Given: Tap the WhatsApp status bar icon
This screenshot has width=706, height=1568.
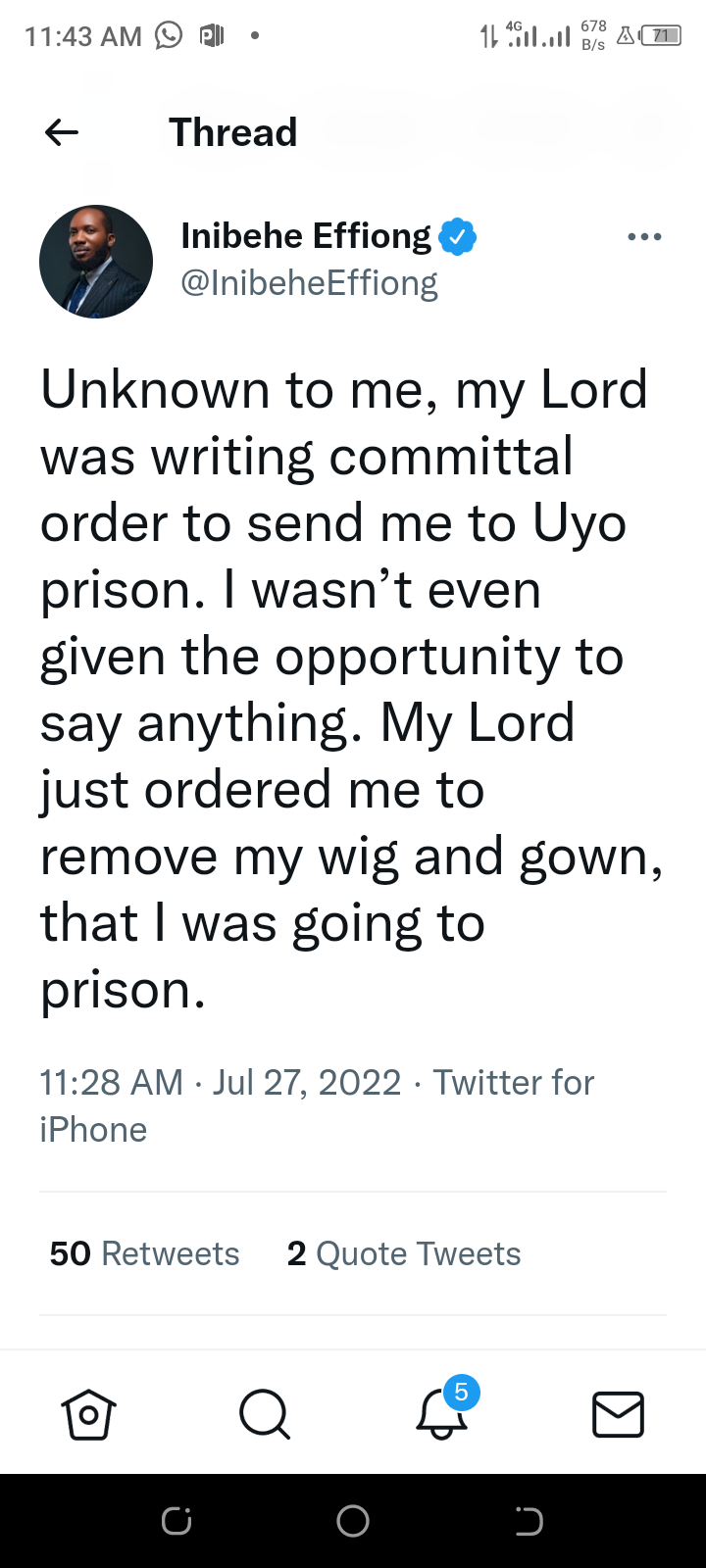Looking at the screenshot, I should pos(169,36).
